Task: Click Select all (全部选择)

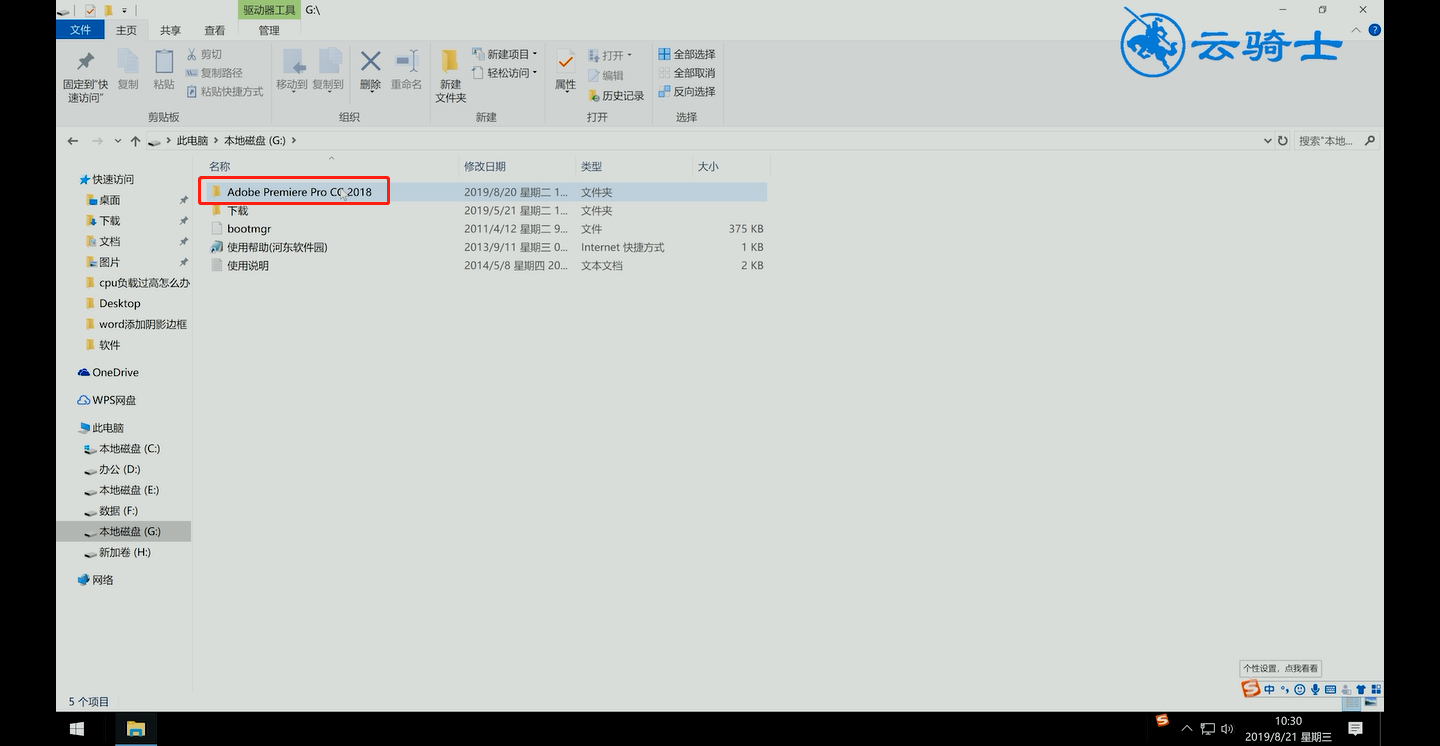Action: [687, 54]
